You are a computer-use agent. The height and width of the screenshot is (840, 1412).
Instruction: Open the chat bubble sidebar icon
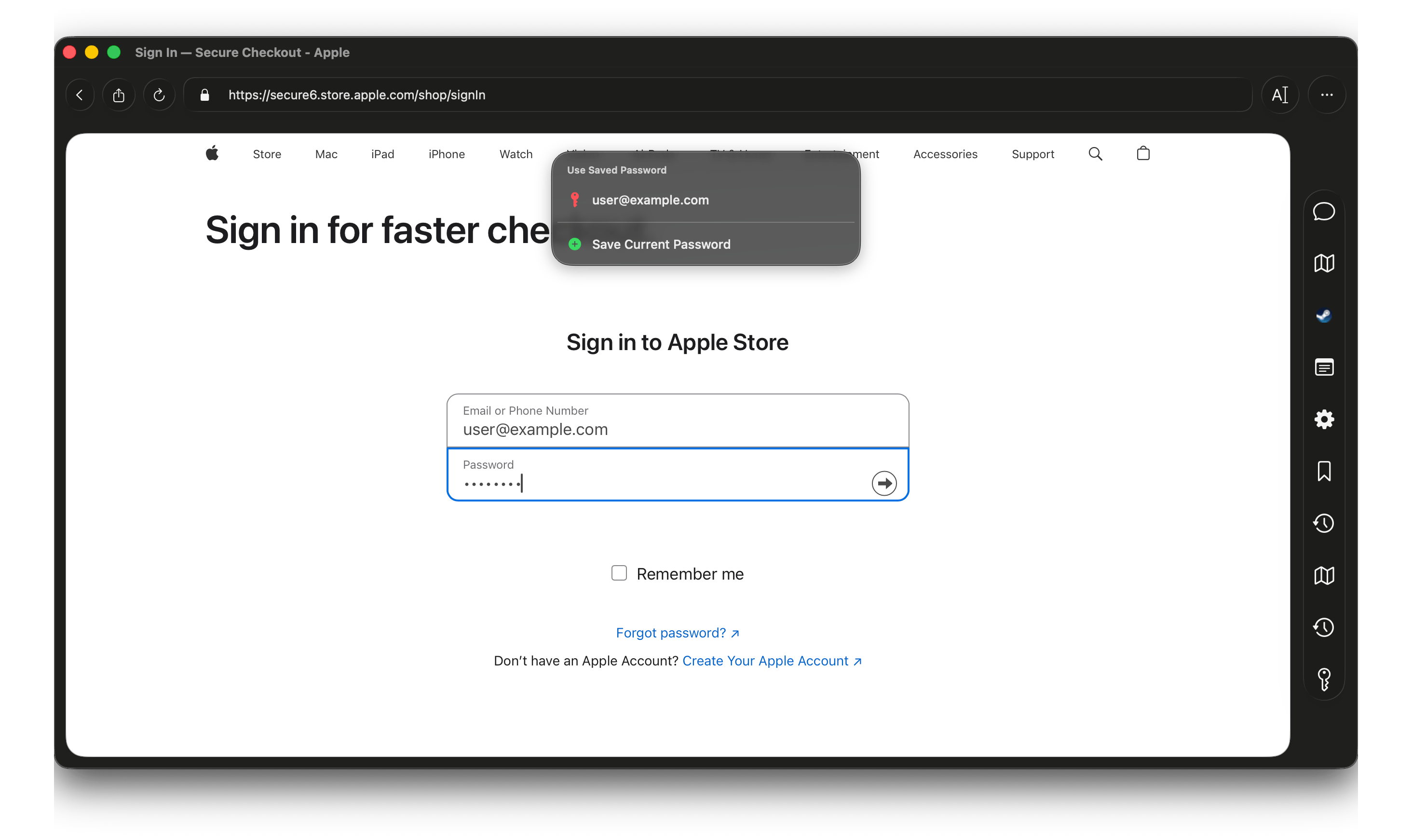click(1323, 212)
